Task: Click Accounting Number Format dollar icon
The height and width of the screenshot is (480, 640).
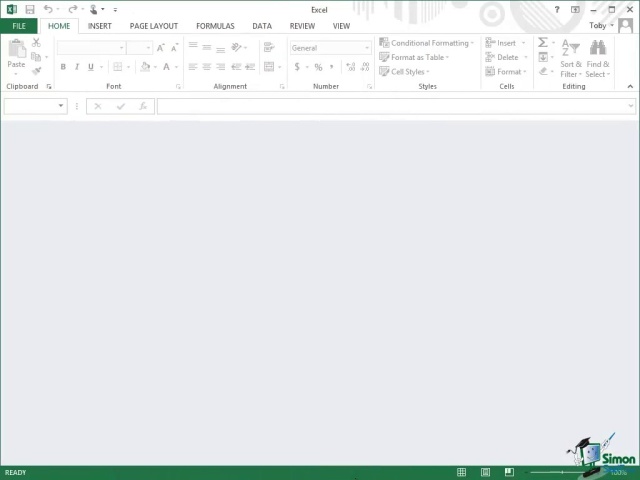Action: [297, 67]
